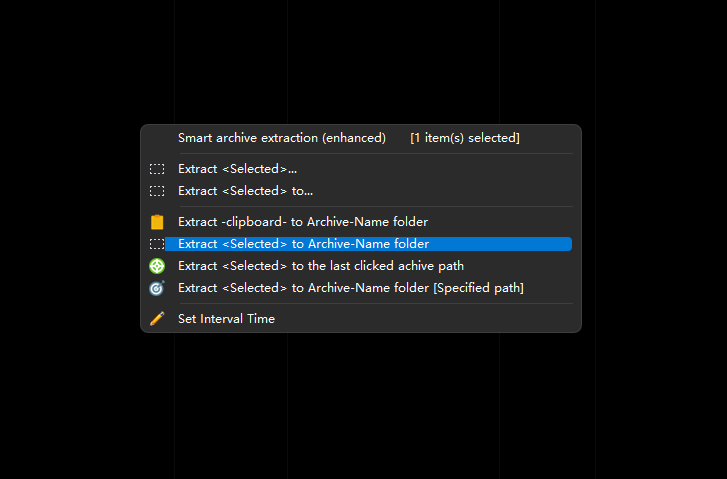
Task: Run highlighted 'Extract <Selected> to Archive-Name folder'
Action: coord(303,244)
